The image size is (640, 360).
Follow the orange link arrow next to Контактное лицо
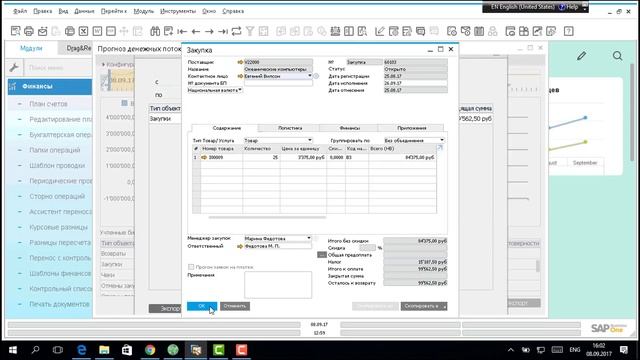pos(240,76)
